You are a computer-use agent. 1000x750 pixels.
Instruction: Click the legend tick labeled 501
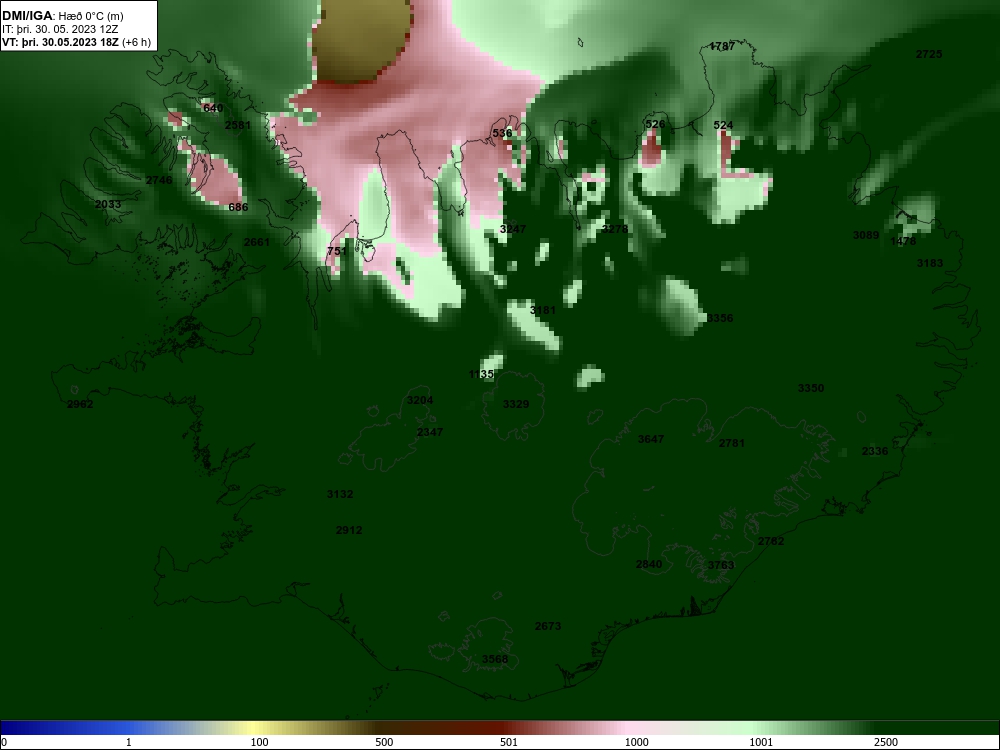(509, 742)
